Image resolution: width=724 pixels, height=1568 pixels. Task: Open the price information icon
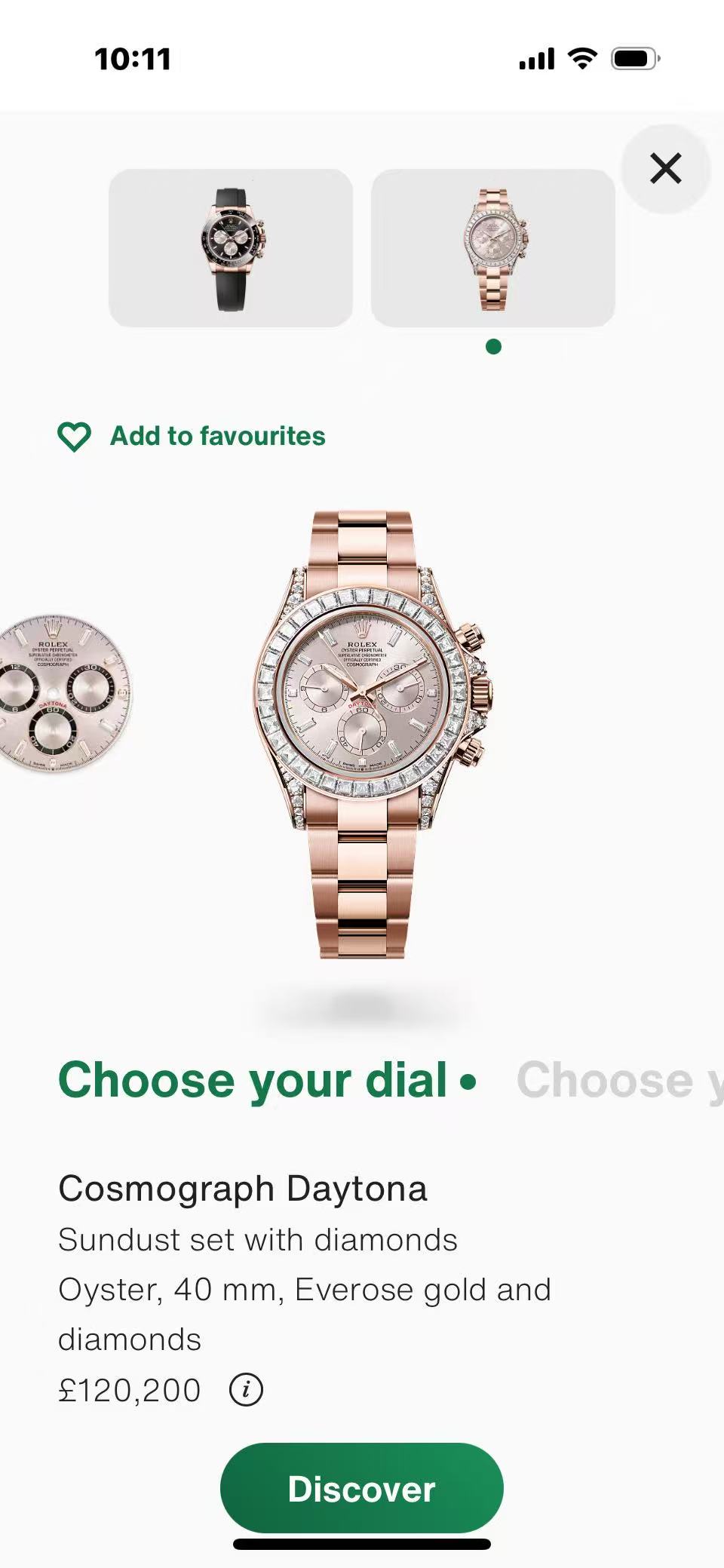pyautogui.click(x=246, y=1389)
